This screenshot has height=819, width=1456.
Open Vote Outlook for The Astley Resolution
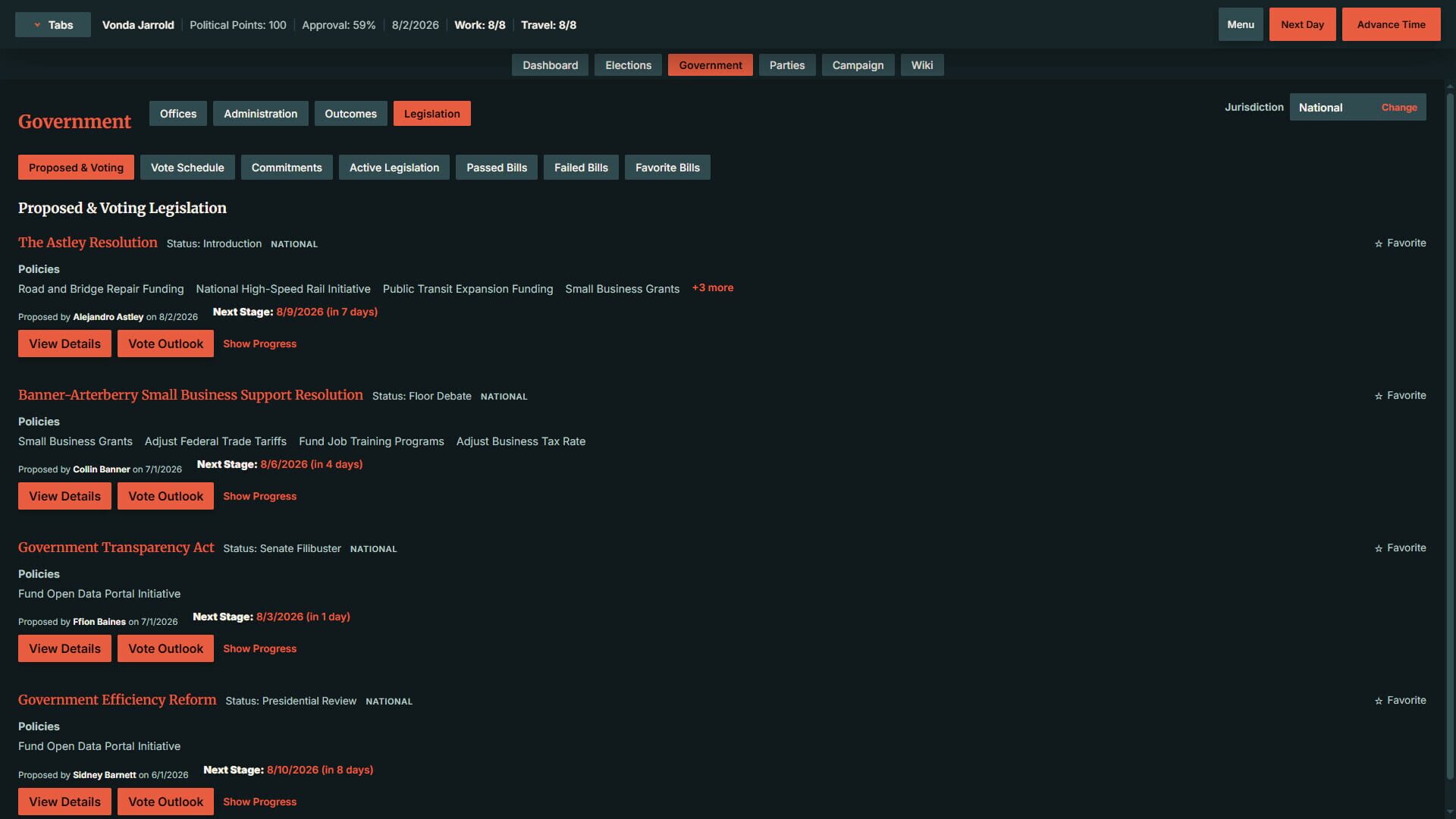click(x=165, y=344)
